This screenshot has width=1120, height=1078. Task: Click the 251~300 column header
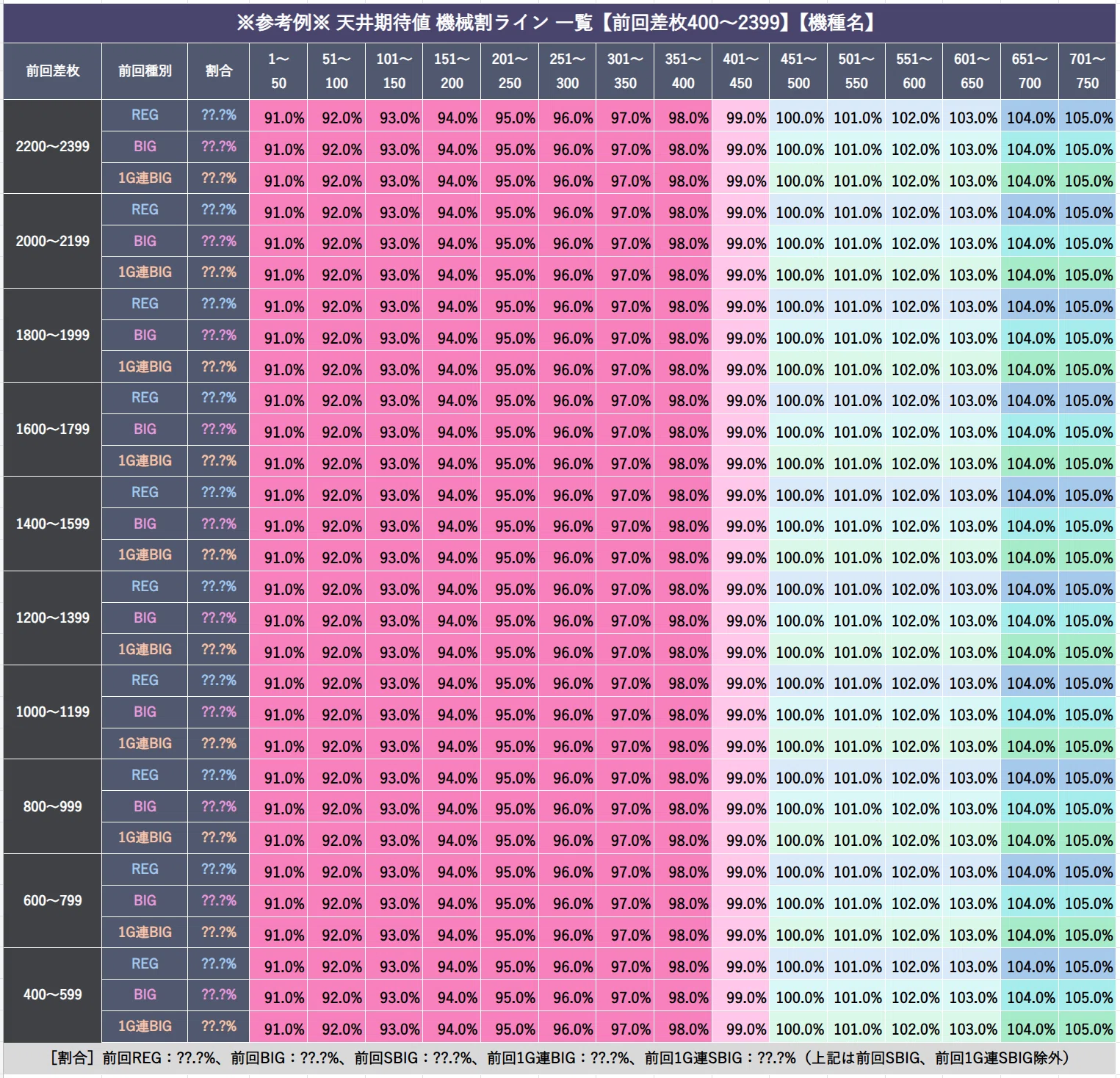click(568, 71)
